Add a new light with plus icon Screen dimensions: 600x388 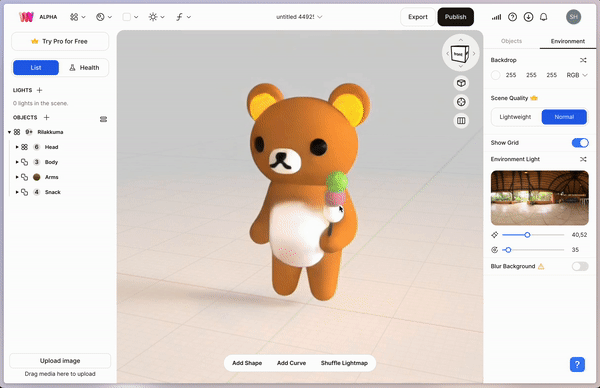(39, 90)
